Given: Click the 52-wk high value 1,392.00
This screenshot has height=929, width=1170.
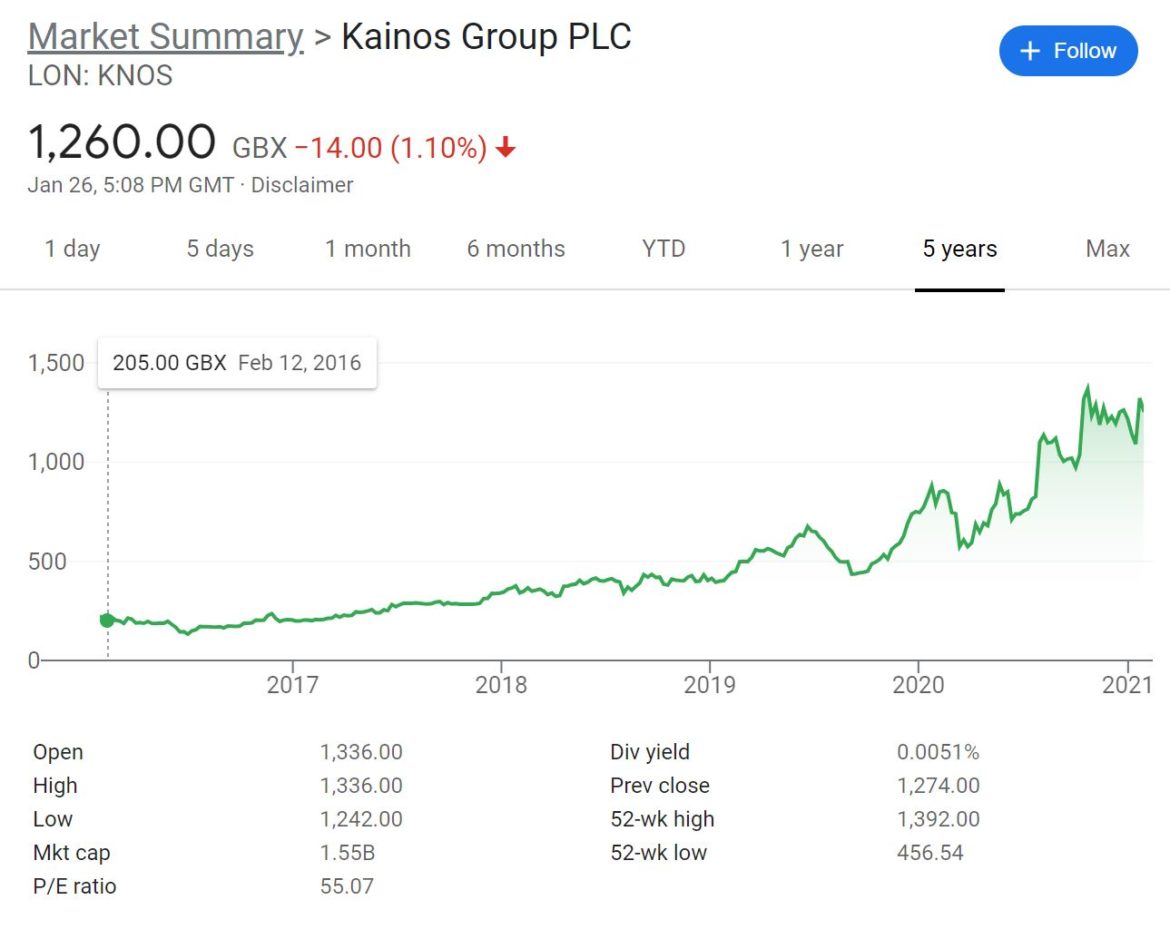Looking at the screenshot, I should [938, 819].
